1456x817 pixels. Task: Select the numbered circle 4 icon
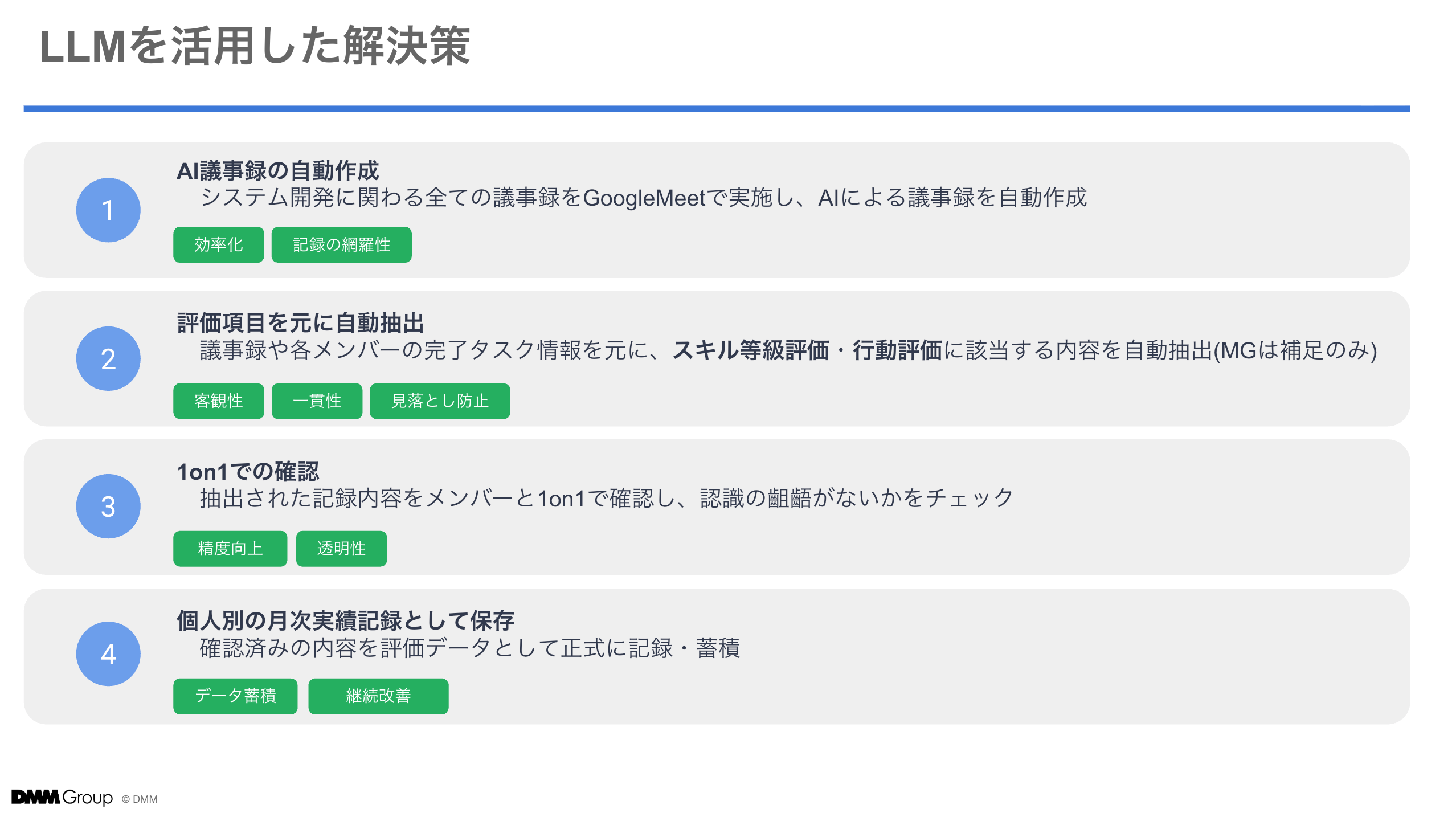(x=108, y=654)
